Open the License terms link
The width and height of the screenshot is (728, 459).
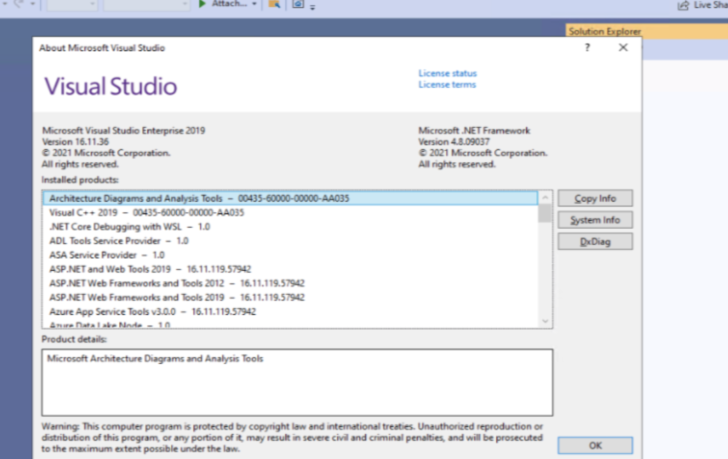447,84
